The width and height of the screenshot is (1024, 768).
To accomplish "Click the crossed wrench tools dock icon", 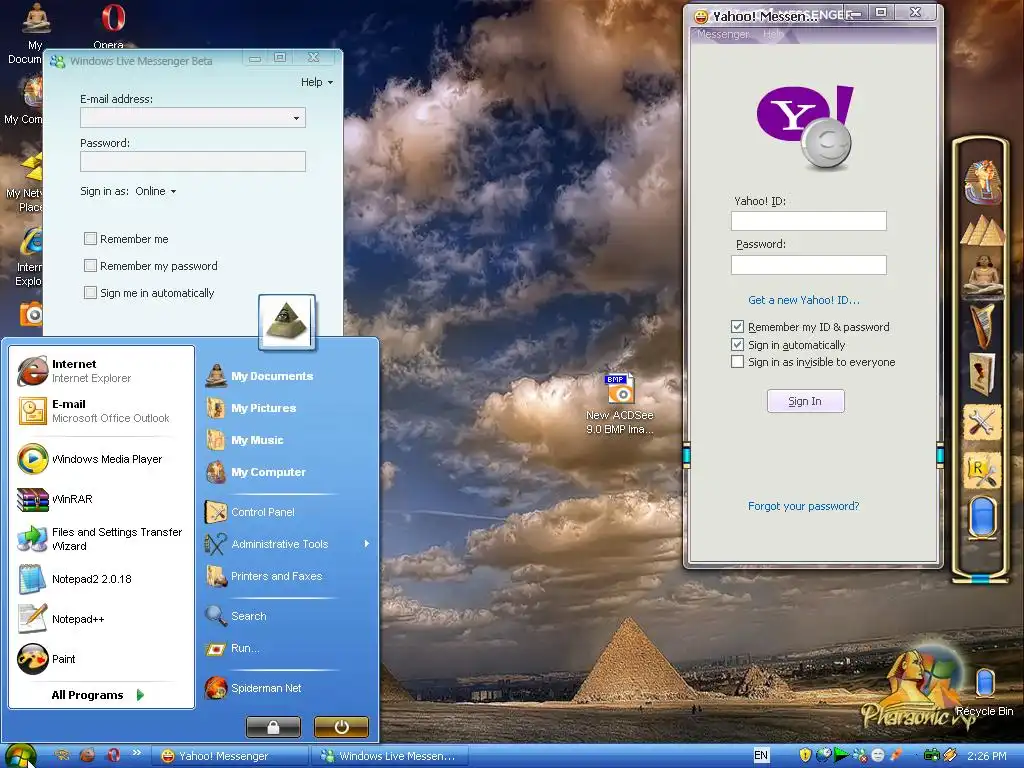I will coord(982,423).
